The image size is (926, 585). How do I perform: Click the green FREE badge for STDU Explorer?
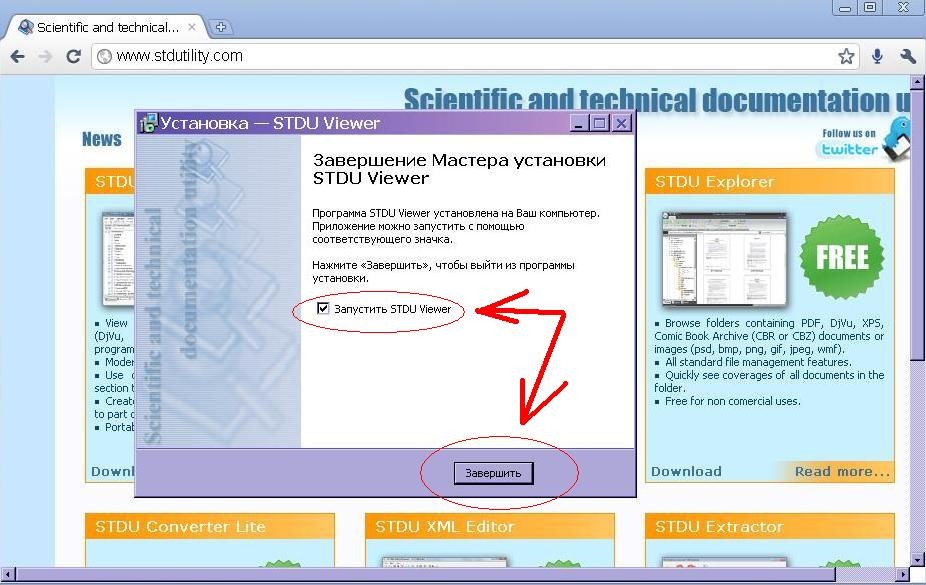coord(842,257)
